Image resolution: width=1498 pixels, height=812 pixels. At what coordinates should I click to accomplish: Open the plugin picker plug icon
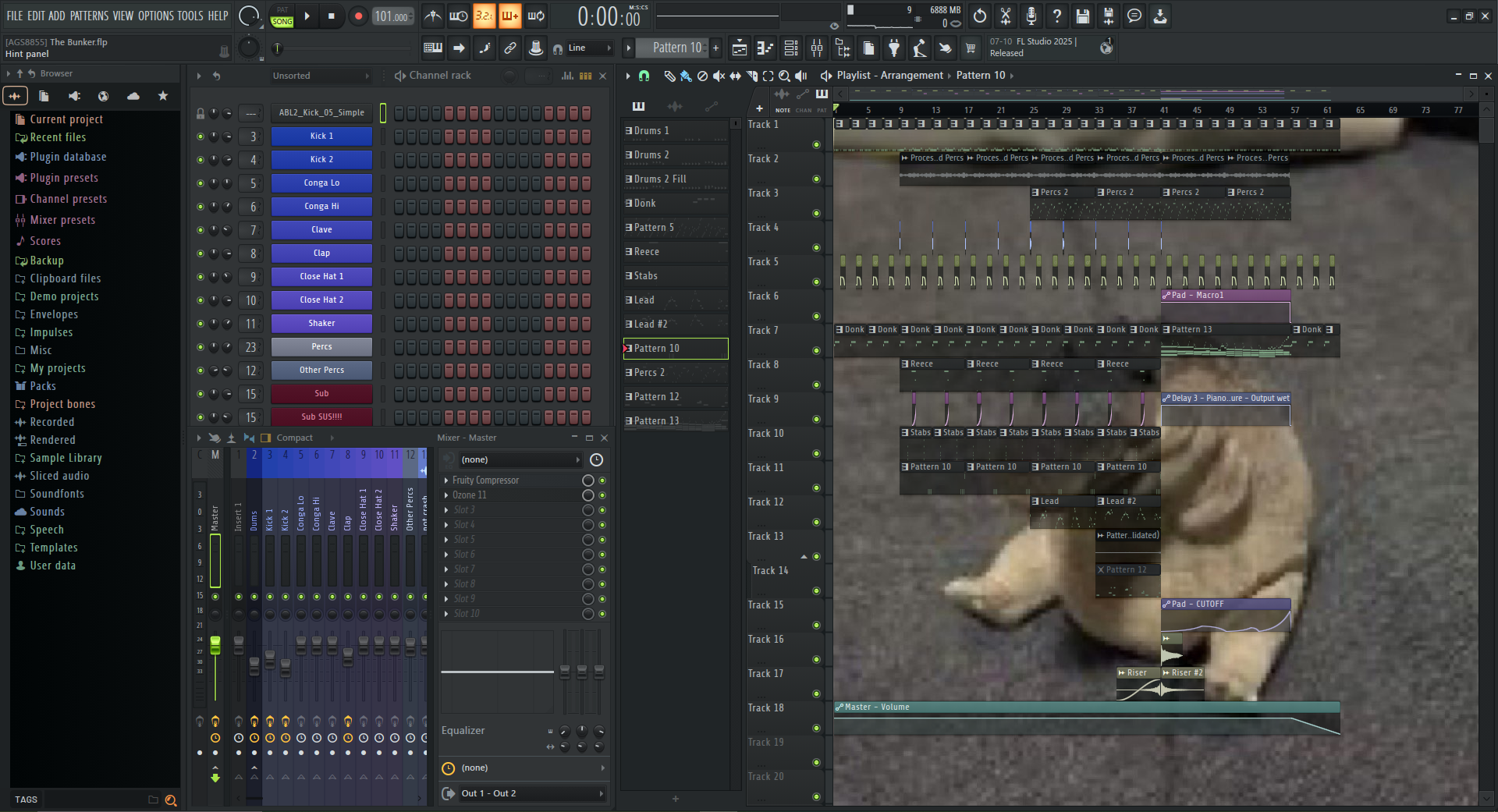(894, 48)
